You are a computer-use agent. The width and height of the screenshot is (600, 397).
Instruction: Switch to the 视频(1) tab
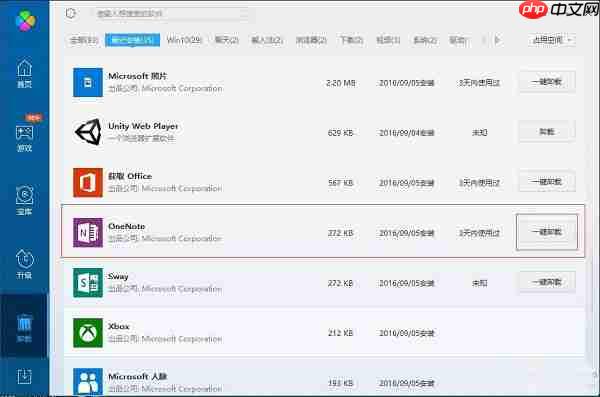tap(388, 40)
